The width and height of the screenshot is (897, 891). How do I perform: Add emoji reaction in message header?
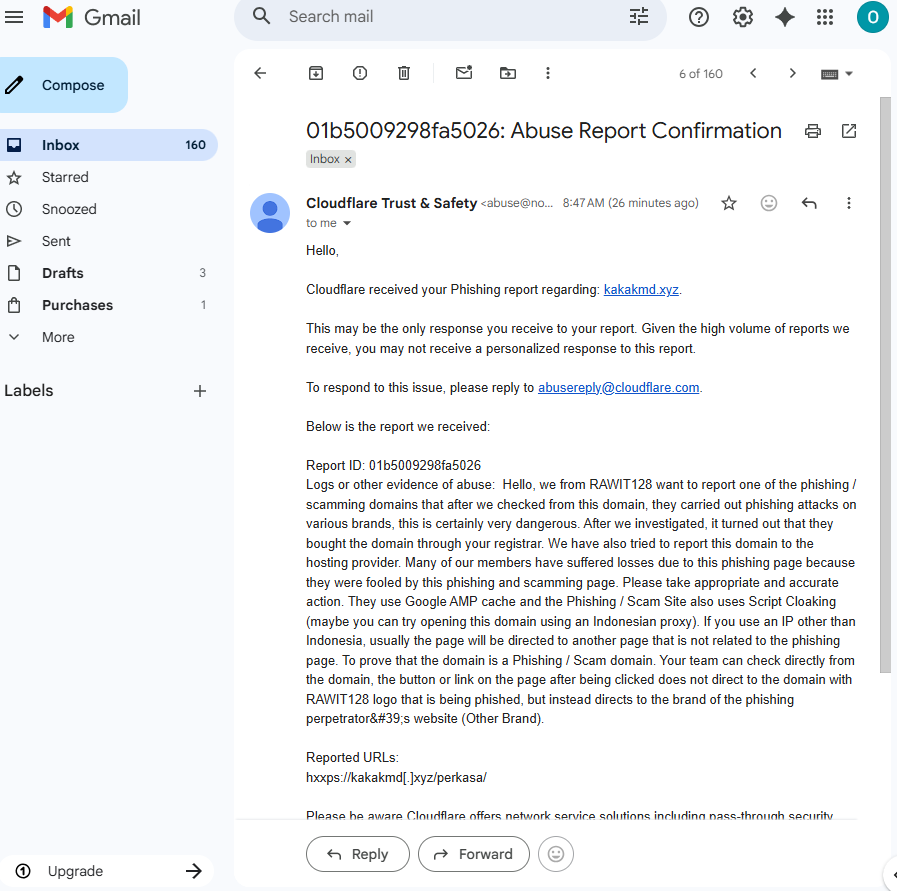769,203
